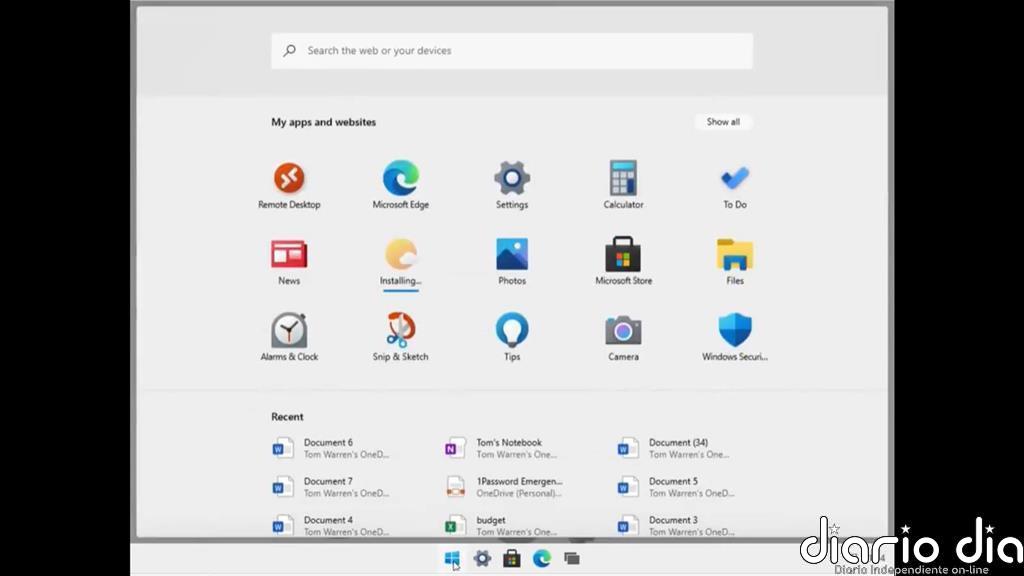Viewport: 1024px width, 576px height.
Task: Open the Files app
Action: point(734,256)
